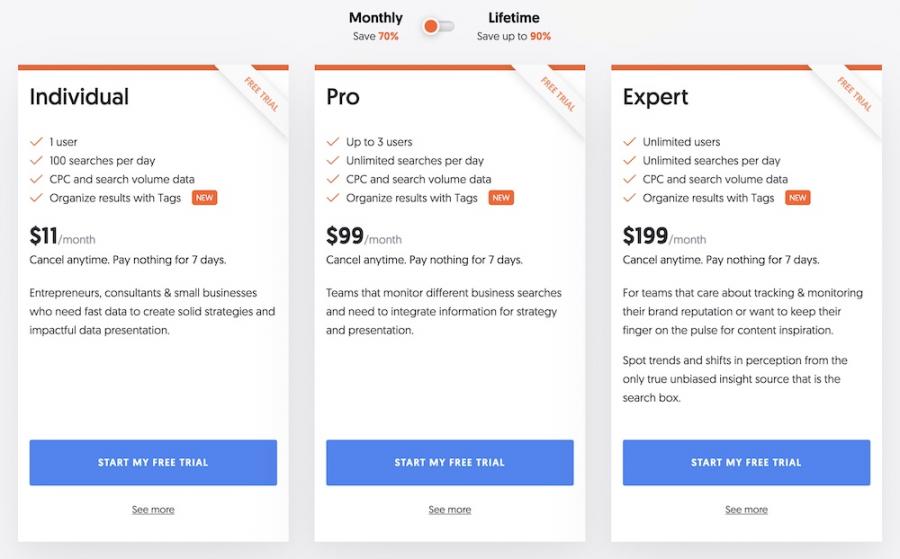Screen dimensions: 900x559
Task: Click the Pro plan heading
Action: coord(343,97)
